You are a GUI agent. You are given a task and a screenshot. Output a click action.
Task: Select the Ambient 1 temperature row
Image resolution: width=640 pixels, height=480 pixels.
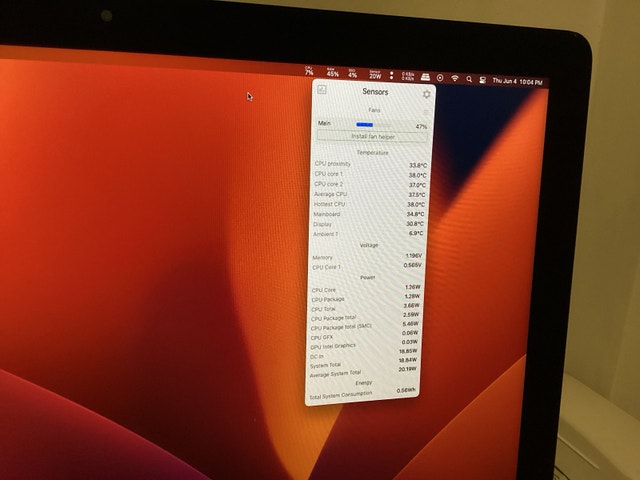(x=367, y=234)
